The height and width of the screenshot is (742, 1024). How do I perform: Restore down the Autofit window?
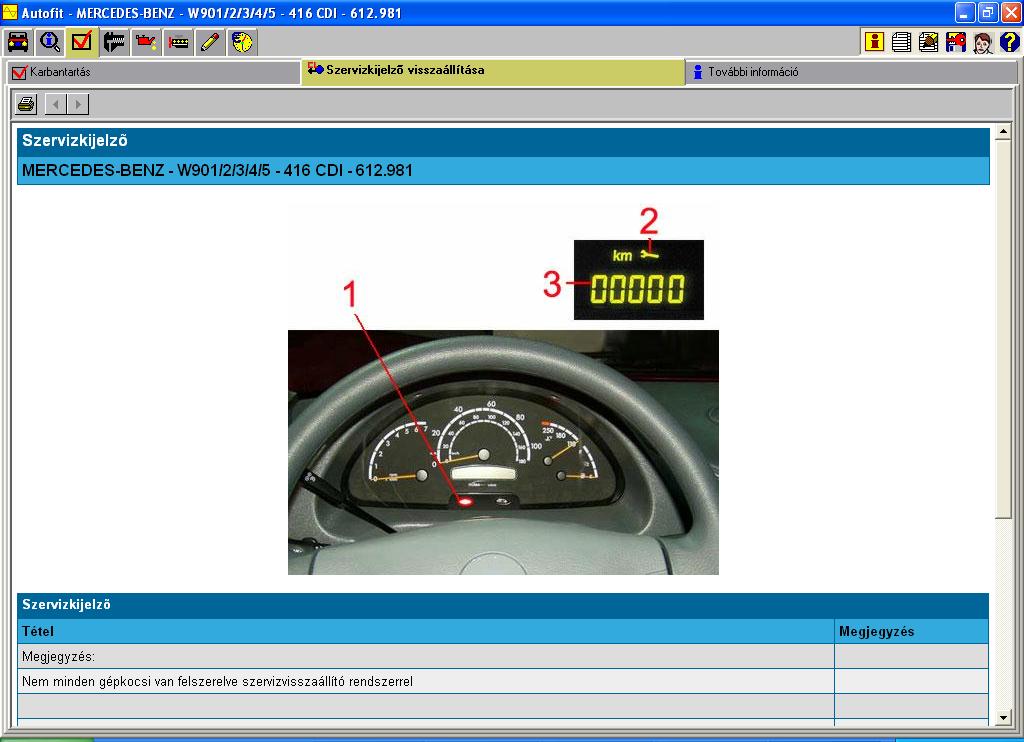coord(987,12)
